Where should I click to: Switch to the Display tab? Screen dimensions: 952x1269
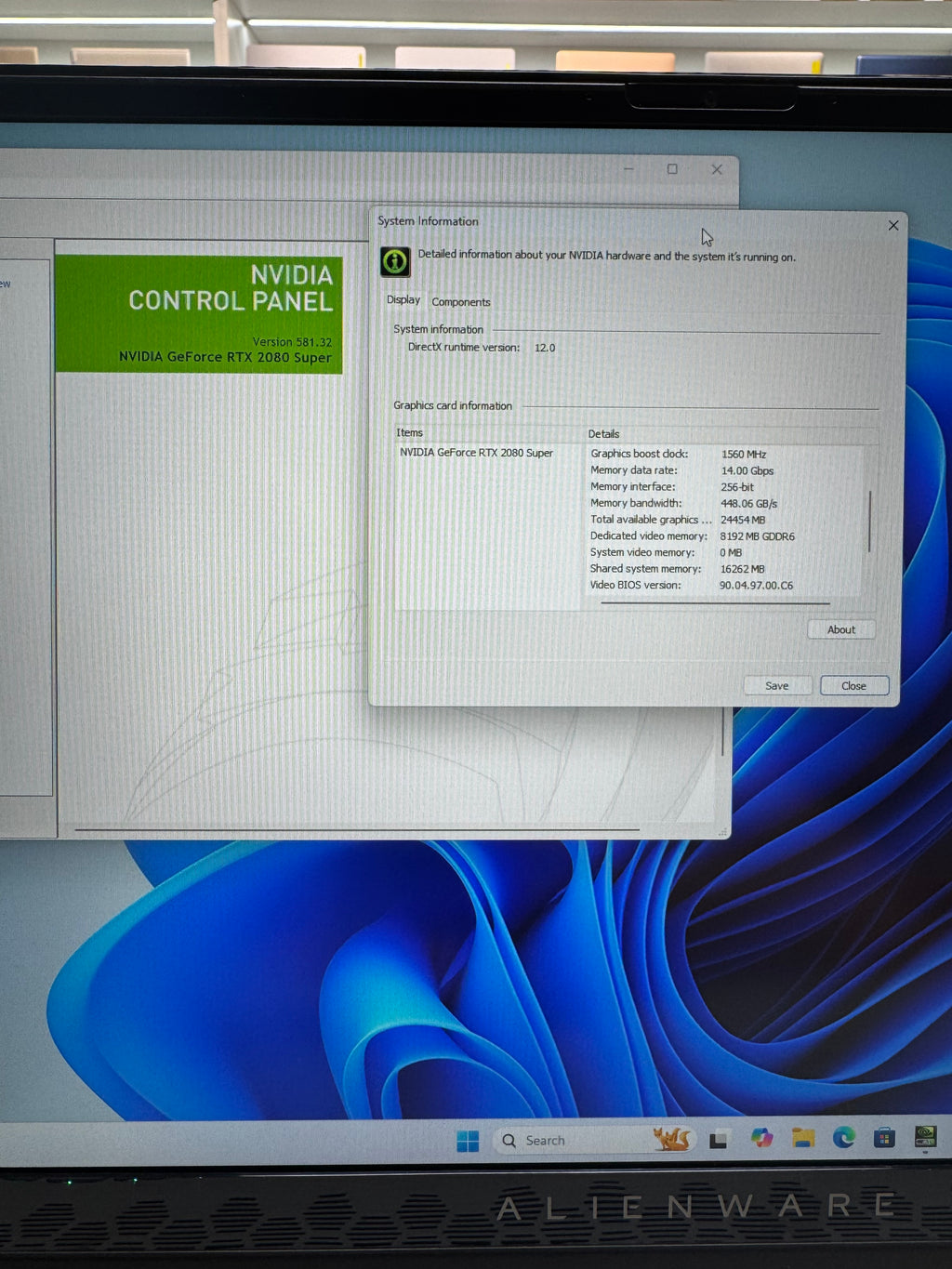coord(403,300)
